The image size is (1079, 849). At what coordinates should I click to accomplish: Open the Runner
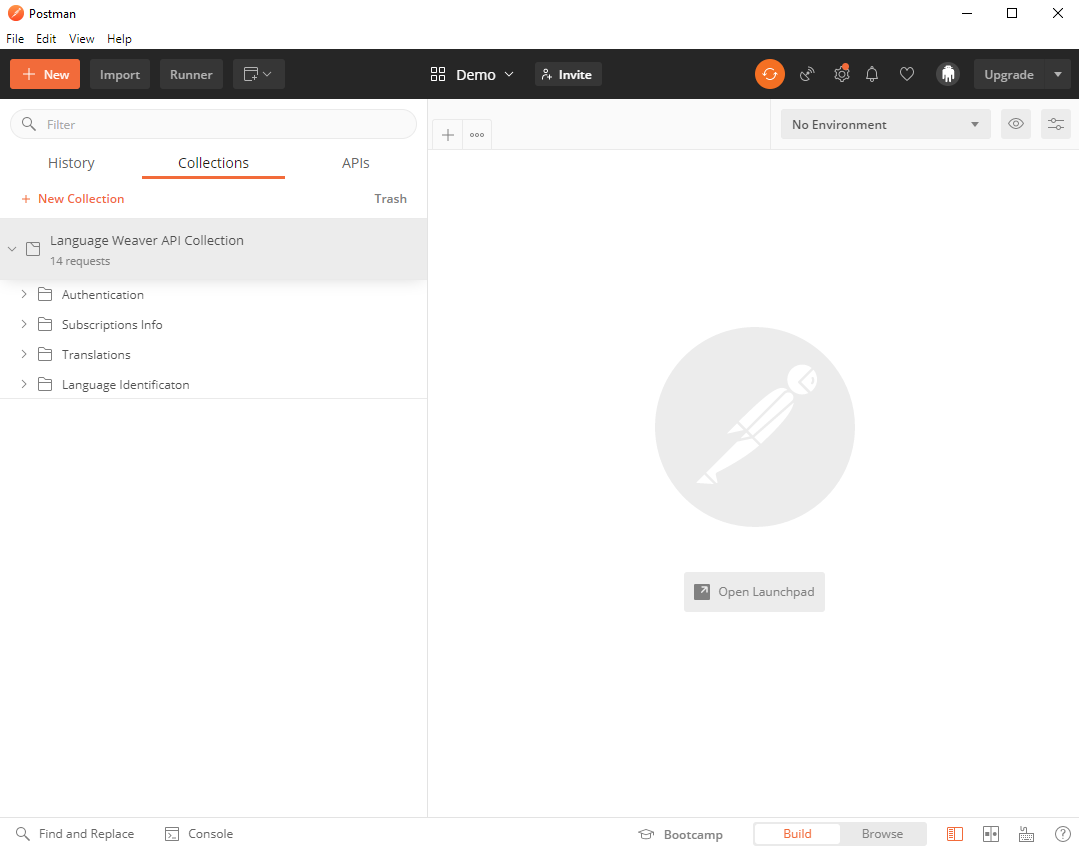tap(191, 74)
